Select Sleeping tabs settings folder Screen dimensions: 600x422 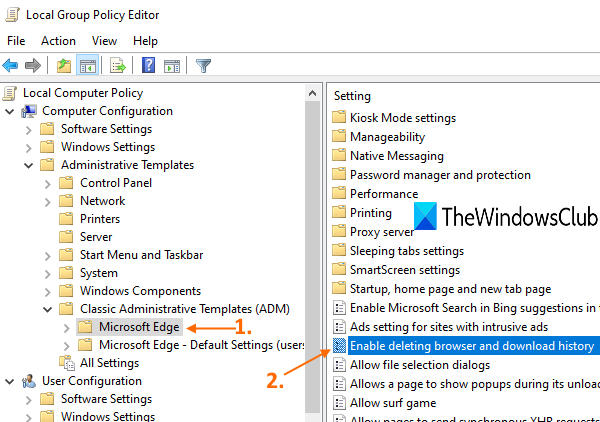pos(407,251)
